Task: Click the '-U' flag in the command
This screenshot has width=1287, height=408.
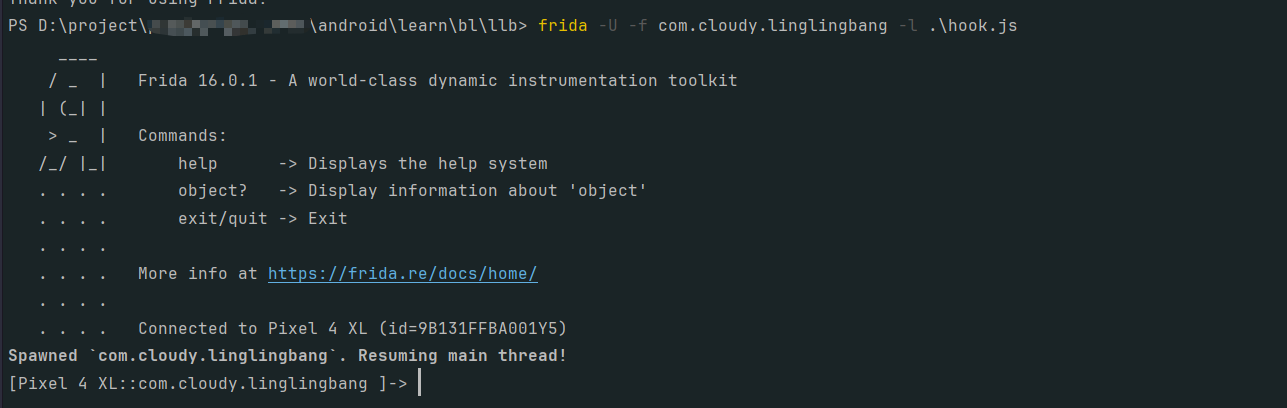Action: point(608,25)
